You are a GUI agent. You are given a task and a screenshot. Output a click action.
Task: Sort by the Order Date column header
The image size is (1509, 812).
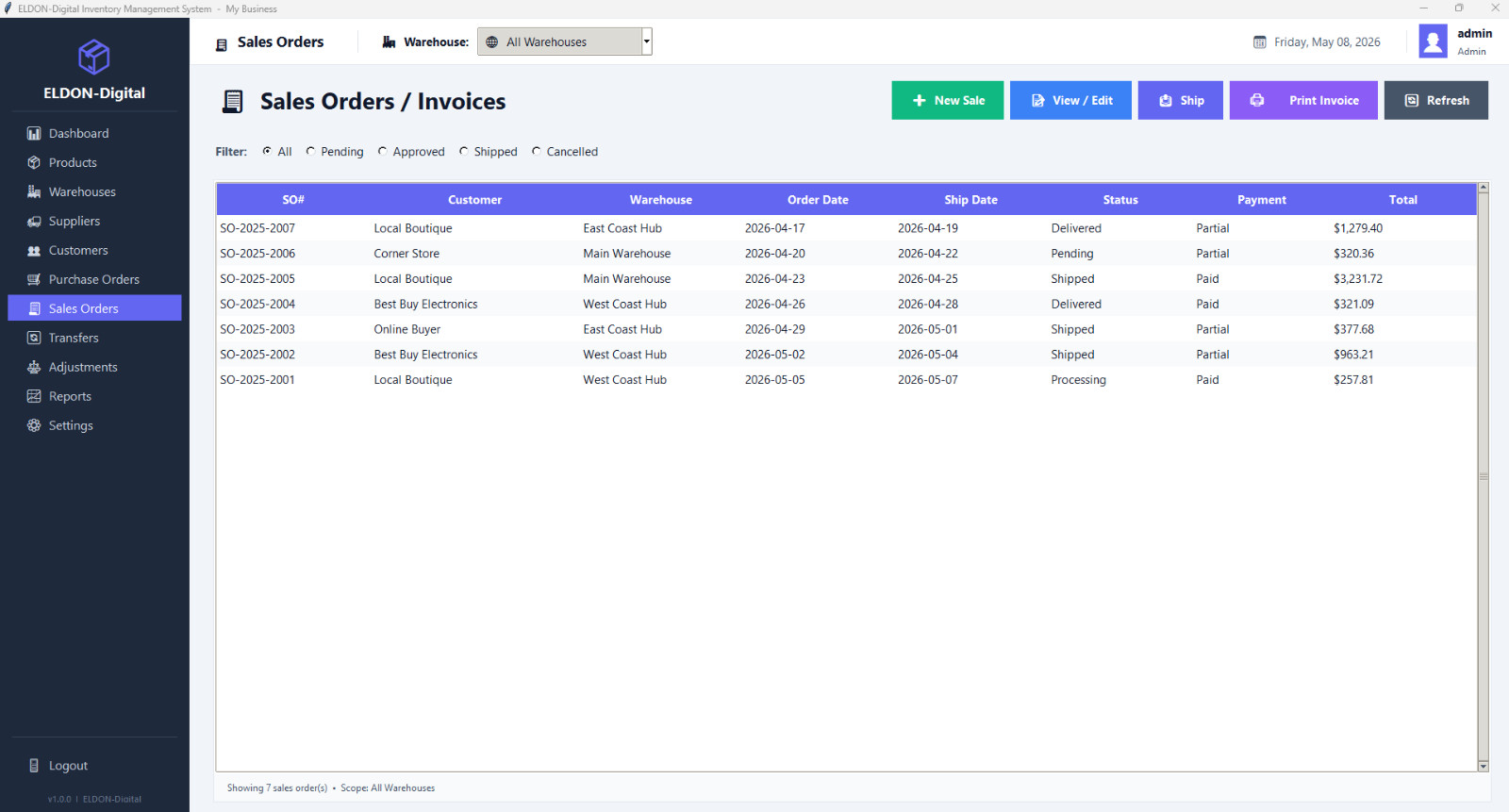pos(818,200)
